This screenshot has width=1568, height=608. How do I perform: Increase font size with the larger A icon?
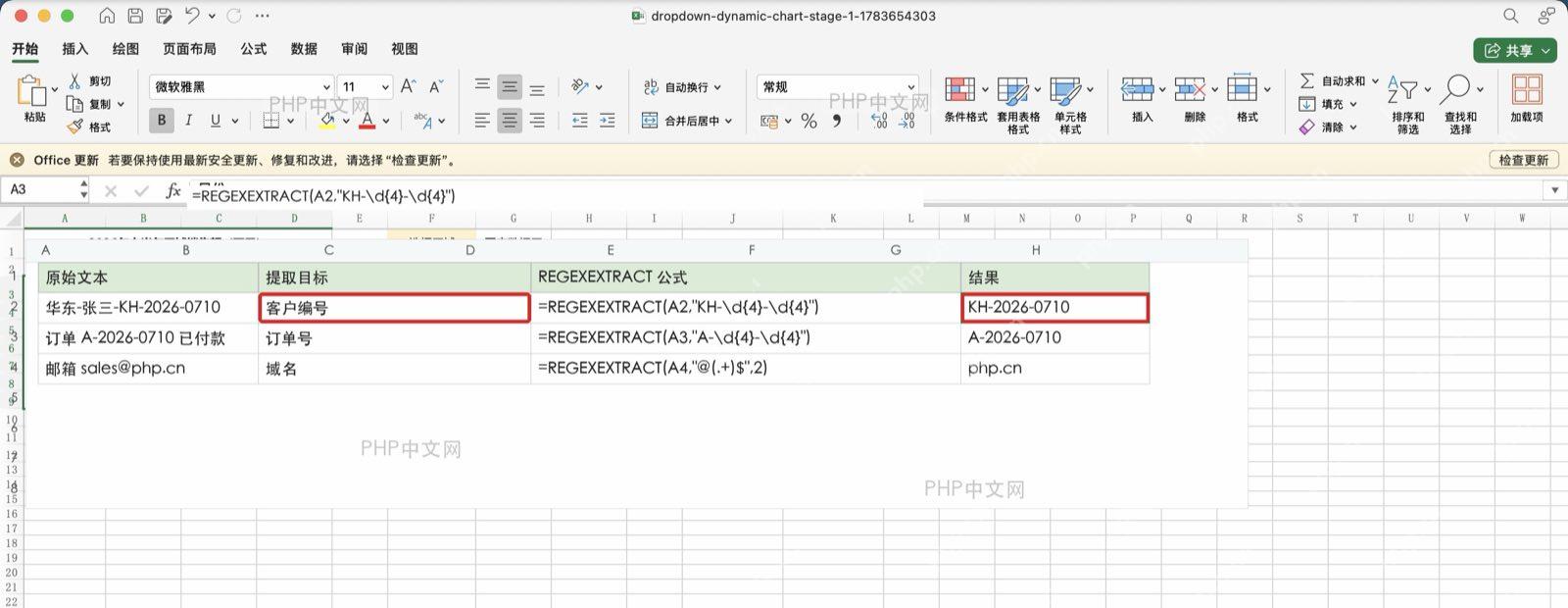point(409,86)
